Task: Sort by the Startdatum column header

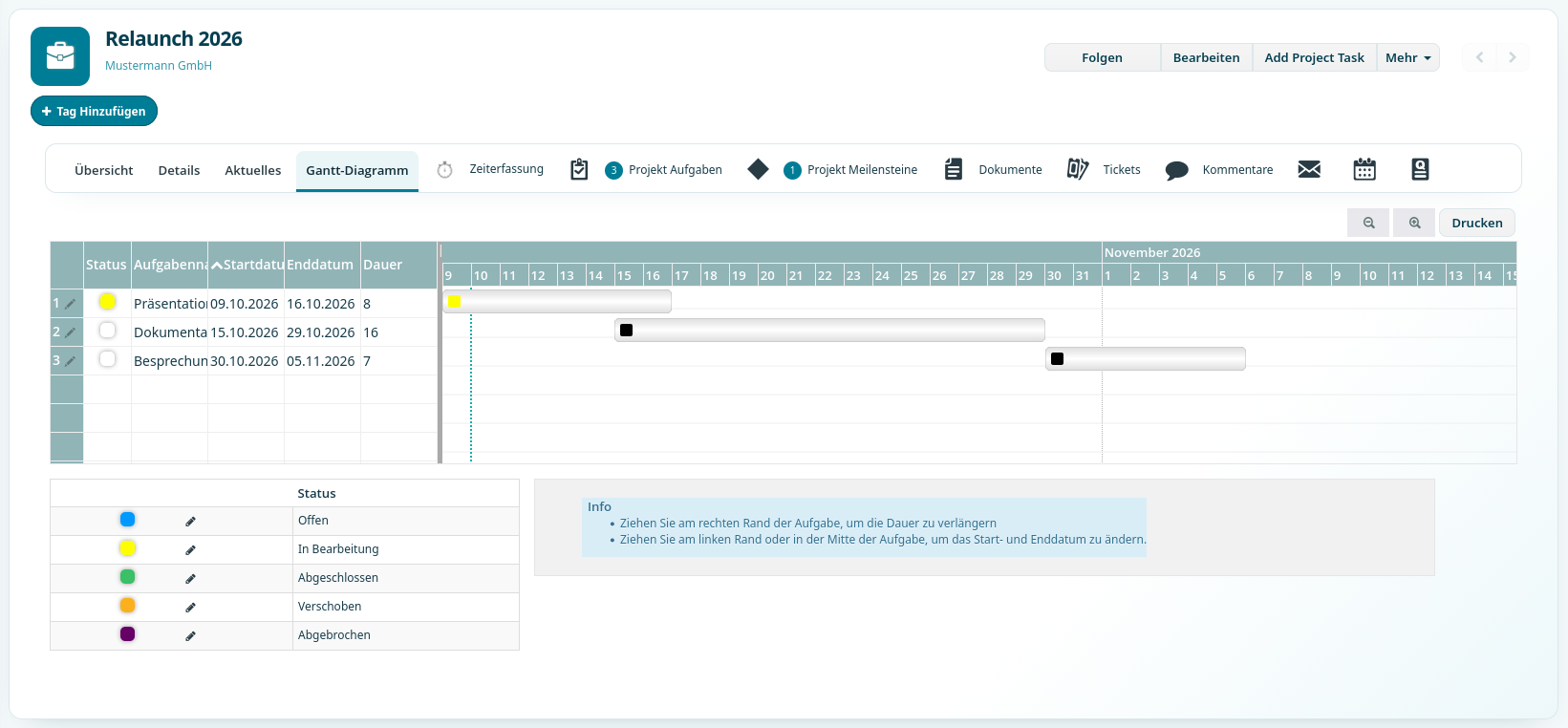Action: [247, 265]
